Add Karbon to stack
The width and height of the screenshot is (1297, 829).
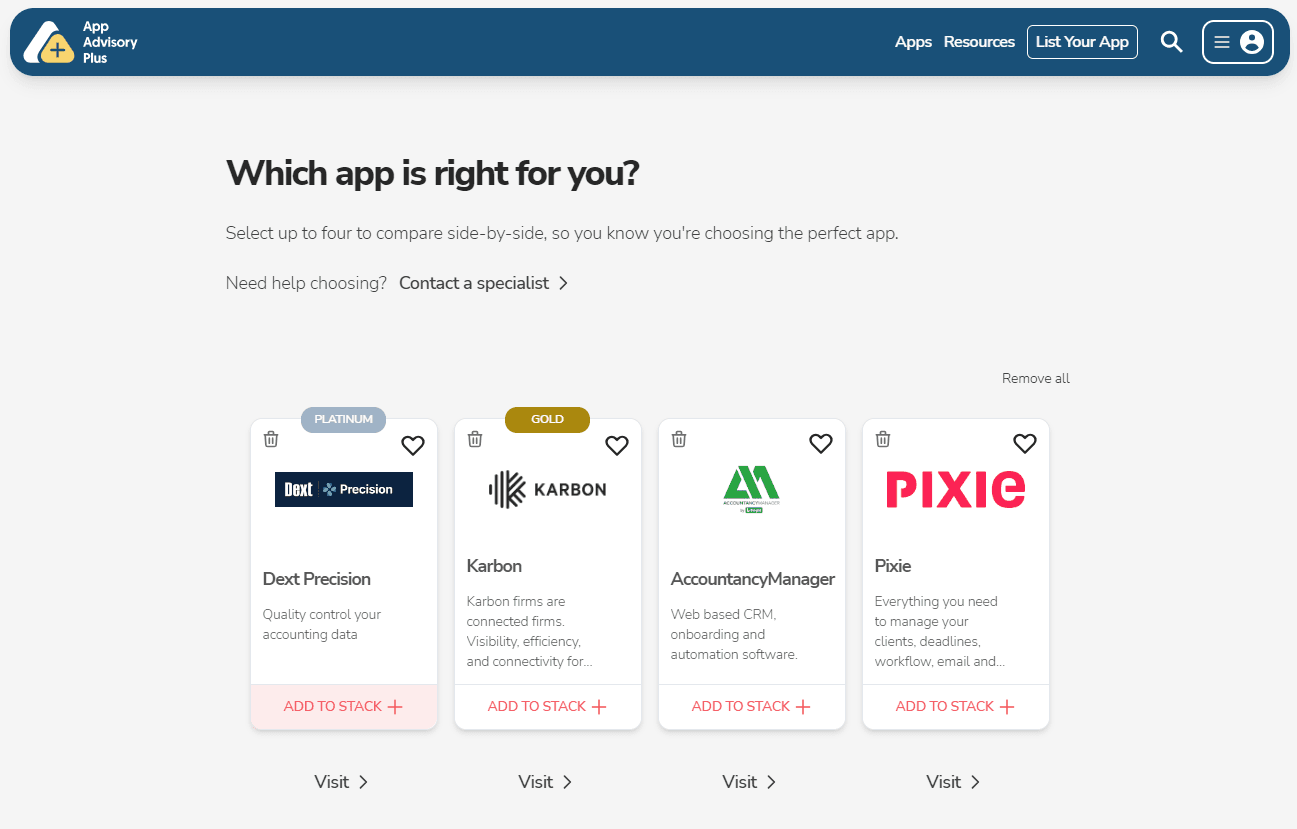(547, 707)
